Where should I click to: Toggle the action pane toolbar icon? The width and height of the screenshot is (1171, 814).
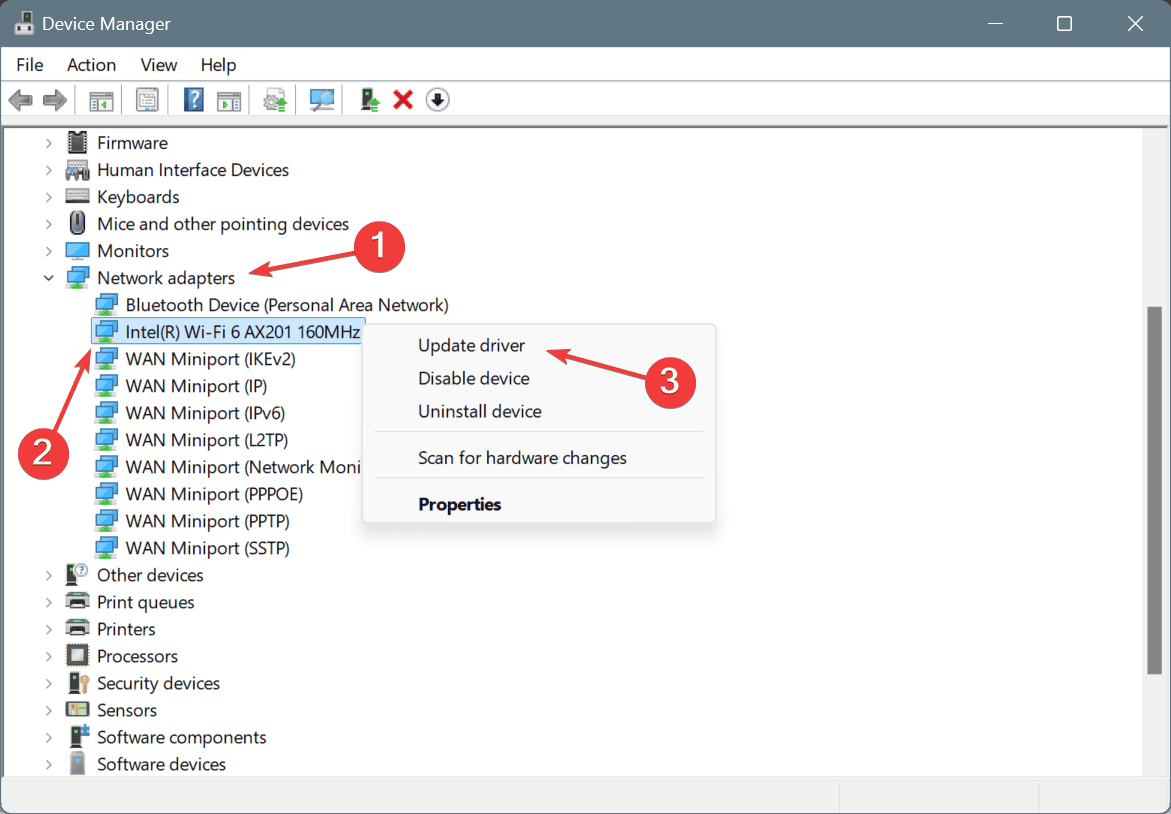(x=229, y=100)
